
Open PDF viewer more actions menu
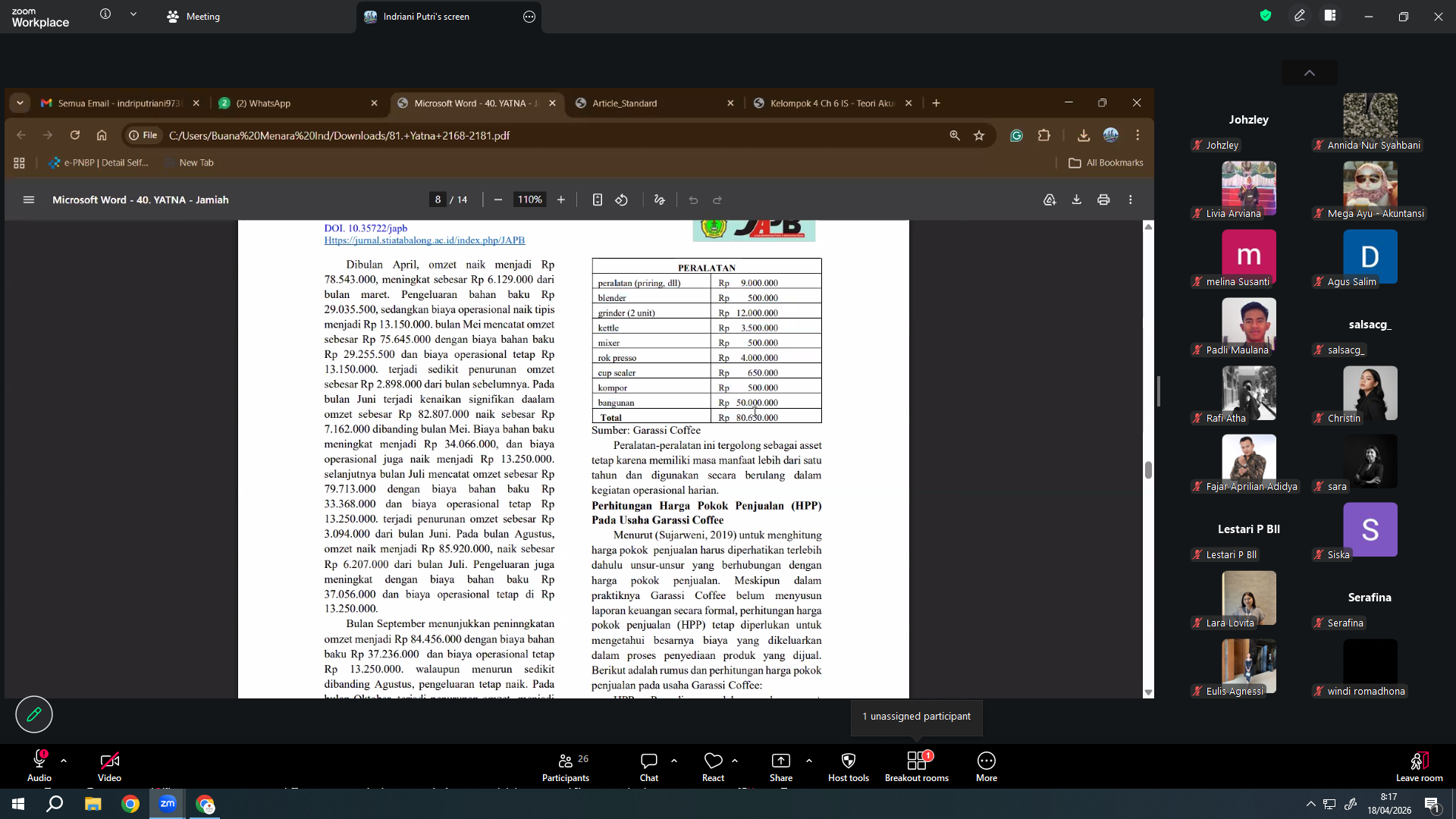point(1131,199)
